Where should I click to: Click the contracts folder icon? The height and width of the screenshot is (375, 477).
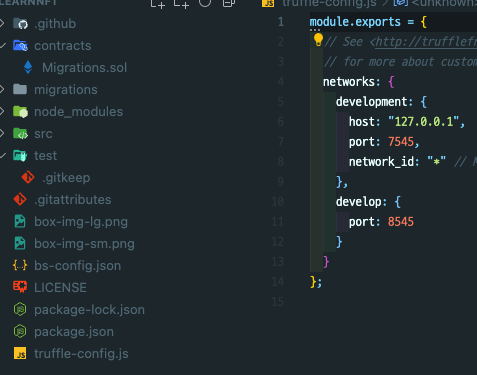click(x=20, y=45)
